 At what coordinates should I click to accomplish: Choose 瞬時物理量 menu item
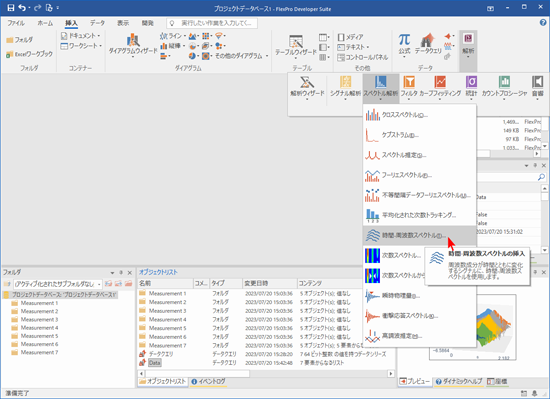coord(420,296)
